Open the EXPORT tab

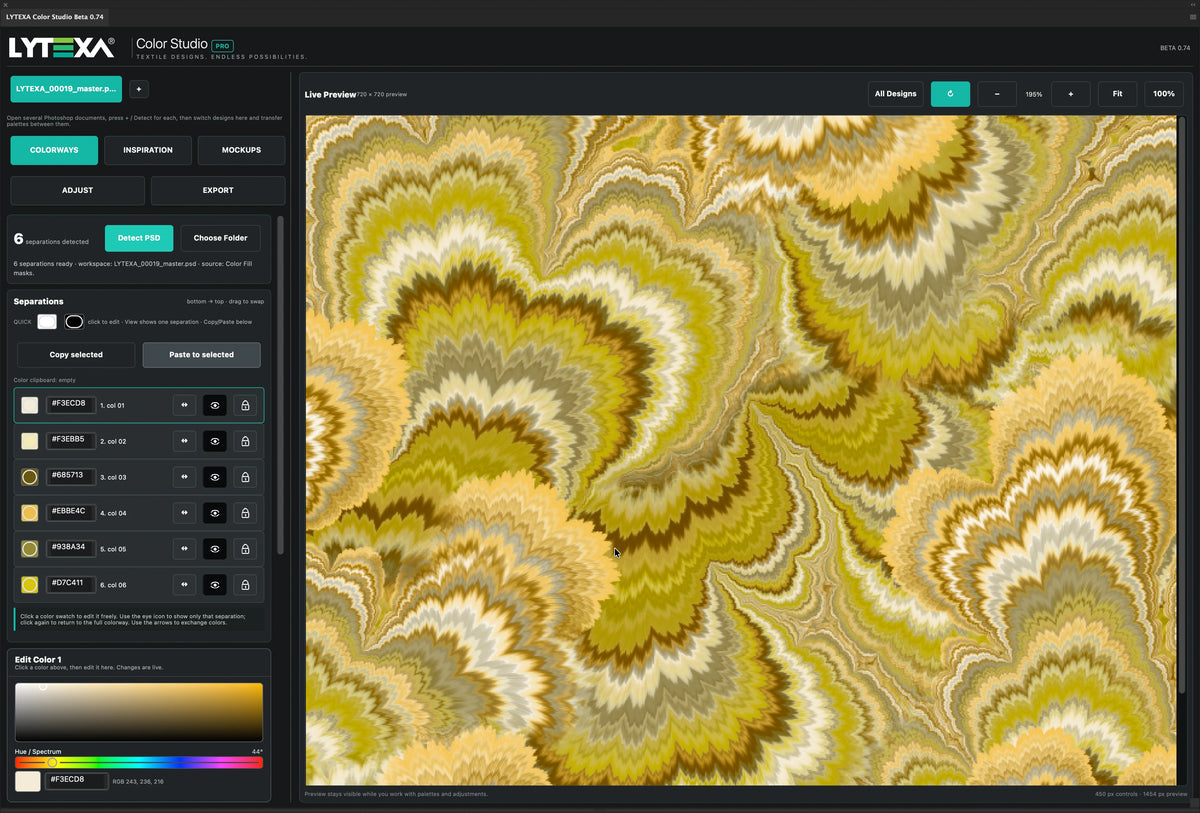point(218,190)
